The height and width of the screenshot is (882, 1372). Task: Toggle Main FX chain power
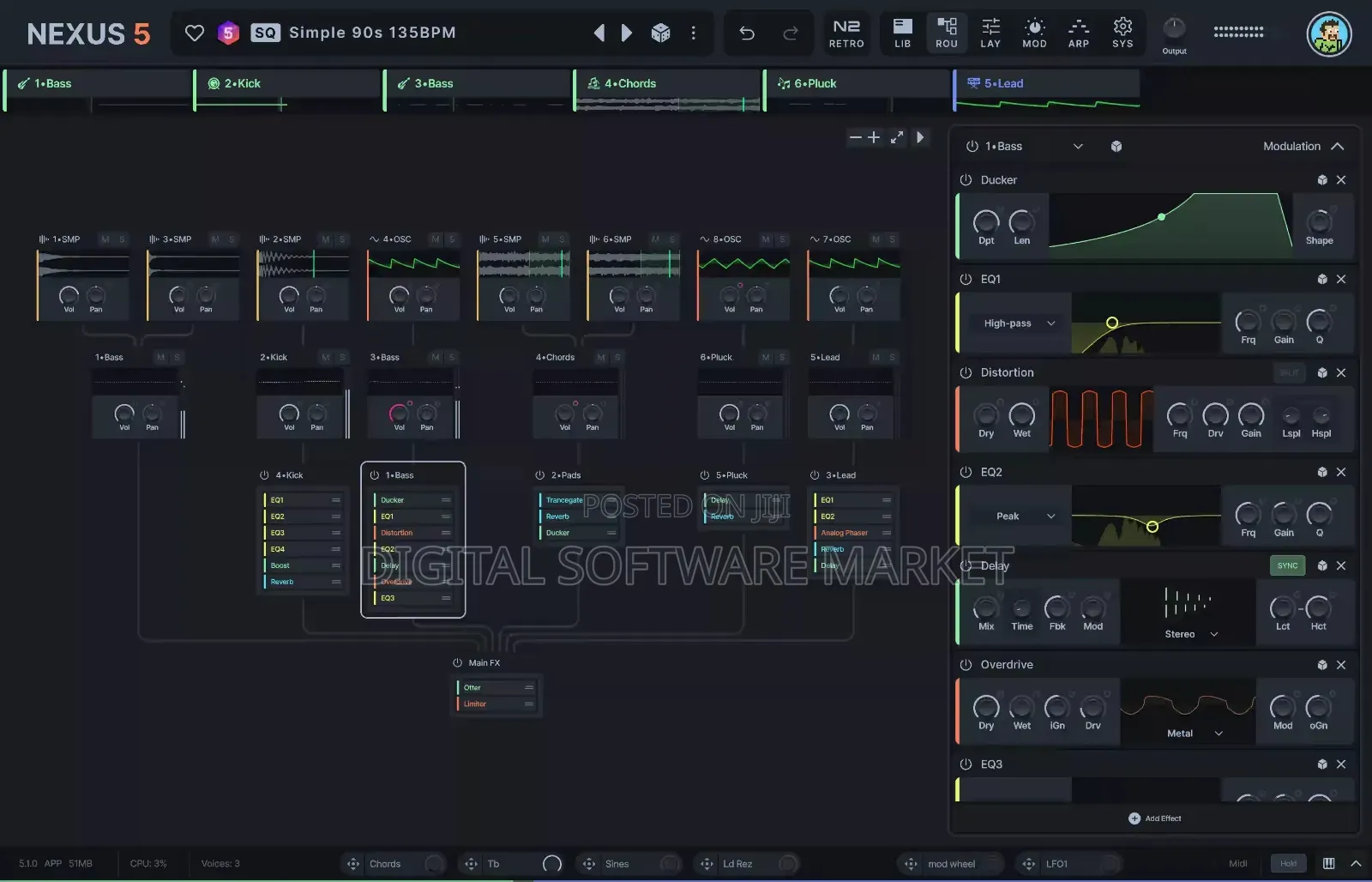point(457,663)
